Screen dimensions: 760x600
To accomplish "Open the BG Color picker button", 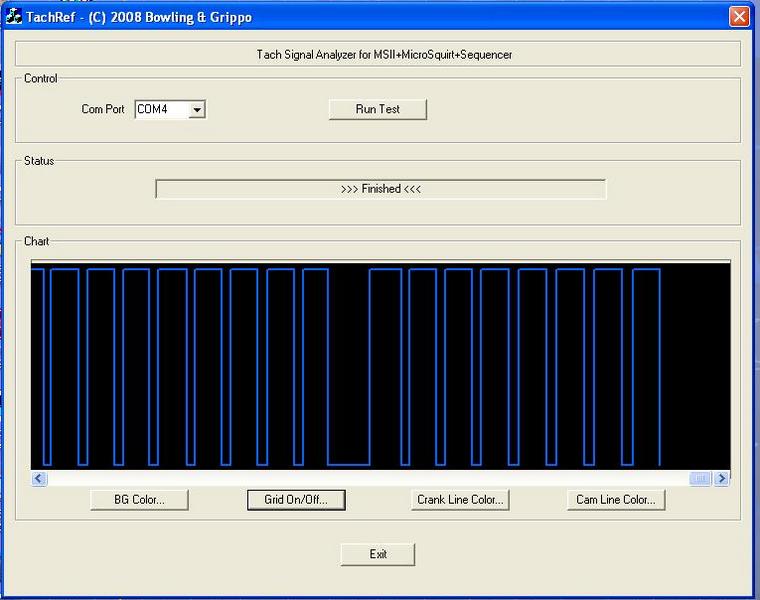I will 140,500.
